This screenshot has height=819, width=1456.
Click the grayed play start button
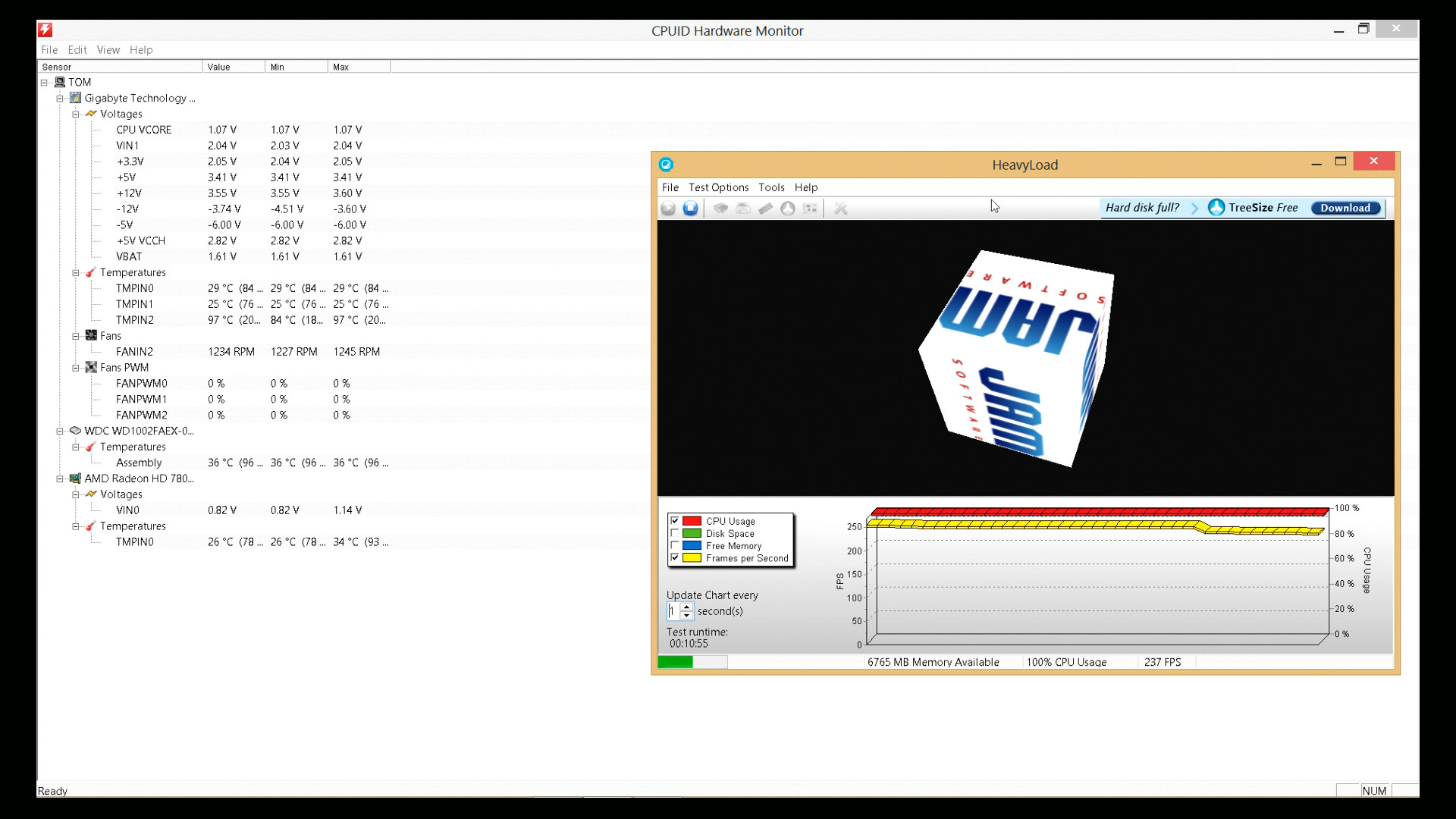(668, 208)
